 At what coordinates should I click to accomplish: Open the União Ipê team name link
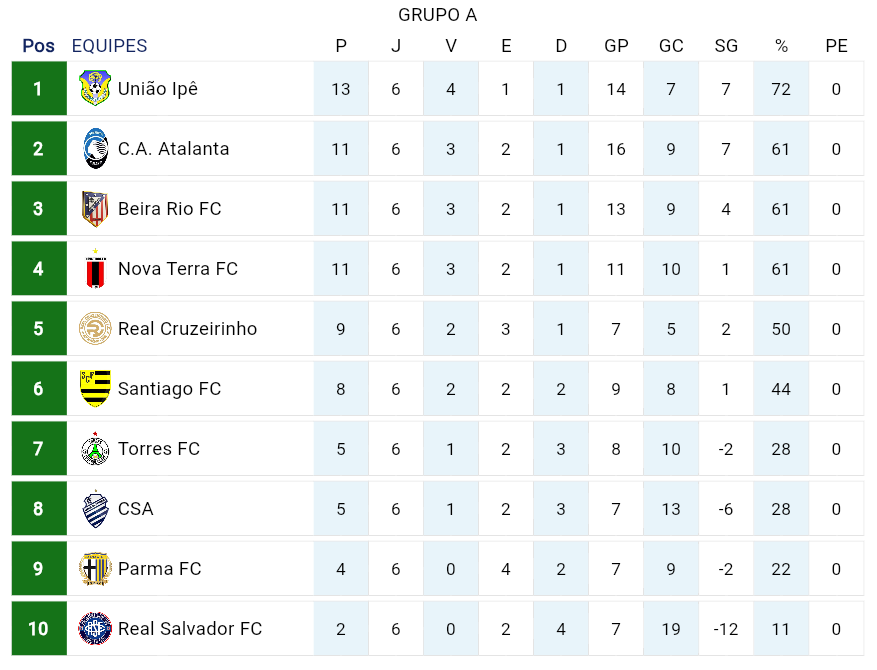coord(158,89)
